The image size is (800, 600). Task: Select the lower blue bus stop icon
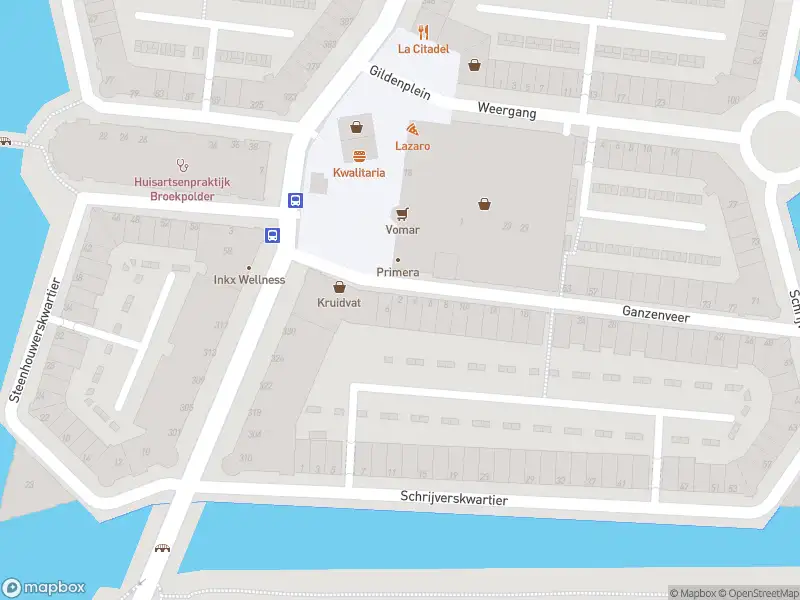tap(272, 235)
